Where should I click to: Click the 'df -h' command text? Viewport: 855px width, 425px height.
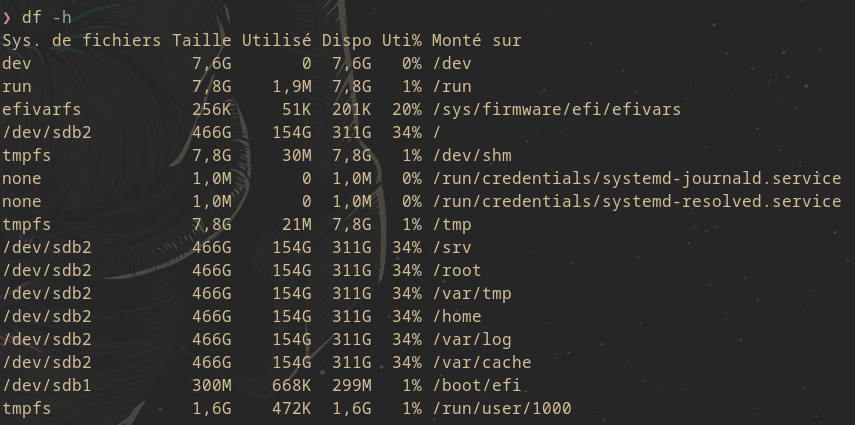tap(47, 17)
